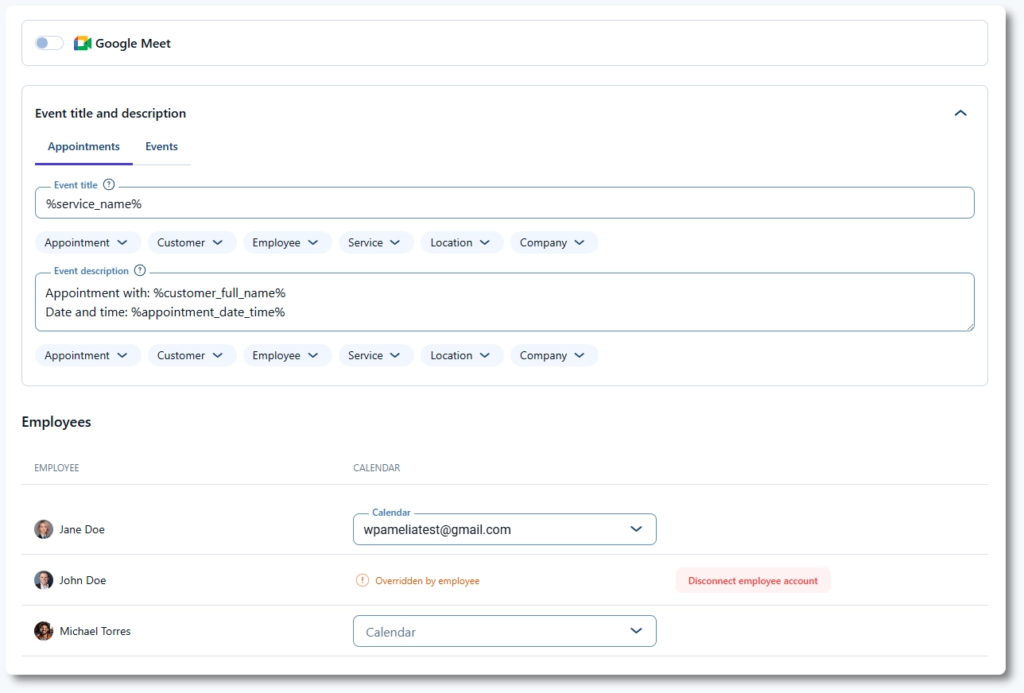
Task: Click the Google Meet logo icon
Action: coord(83,43)
